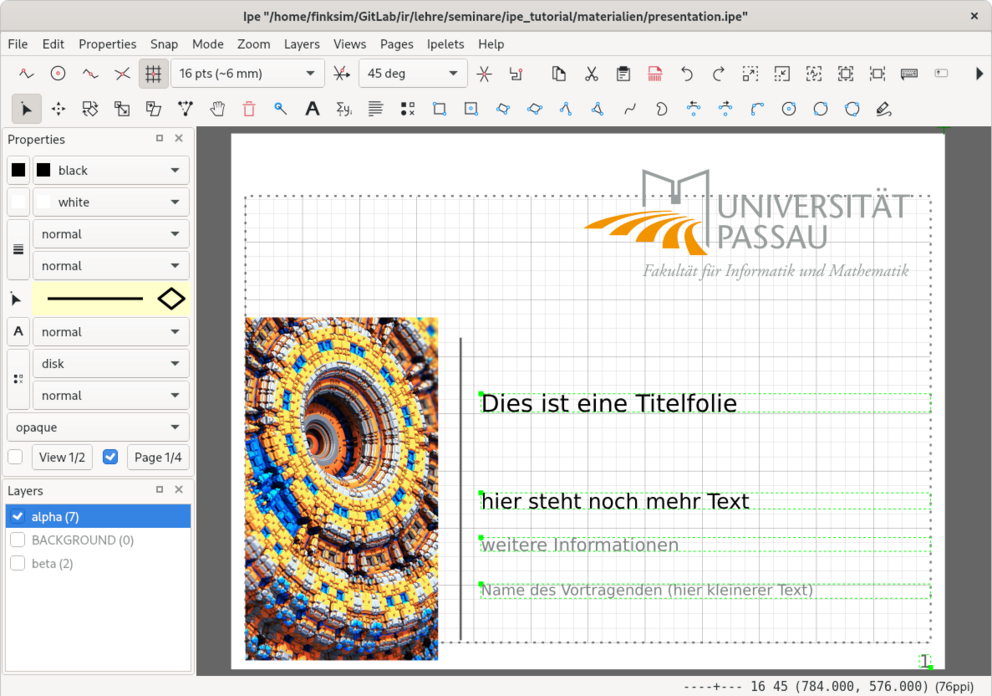Select the Pan (hand) tool
This screenshot has width=992, height=696.
click(x=217, y=108)
